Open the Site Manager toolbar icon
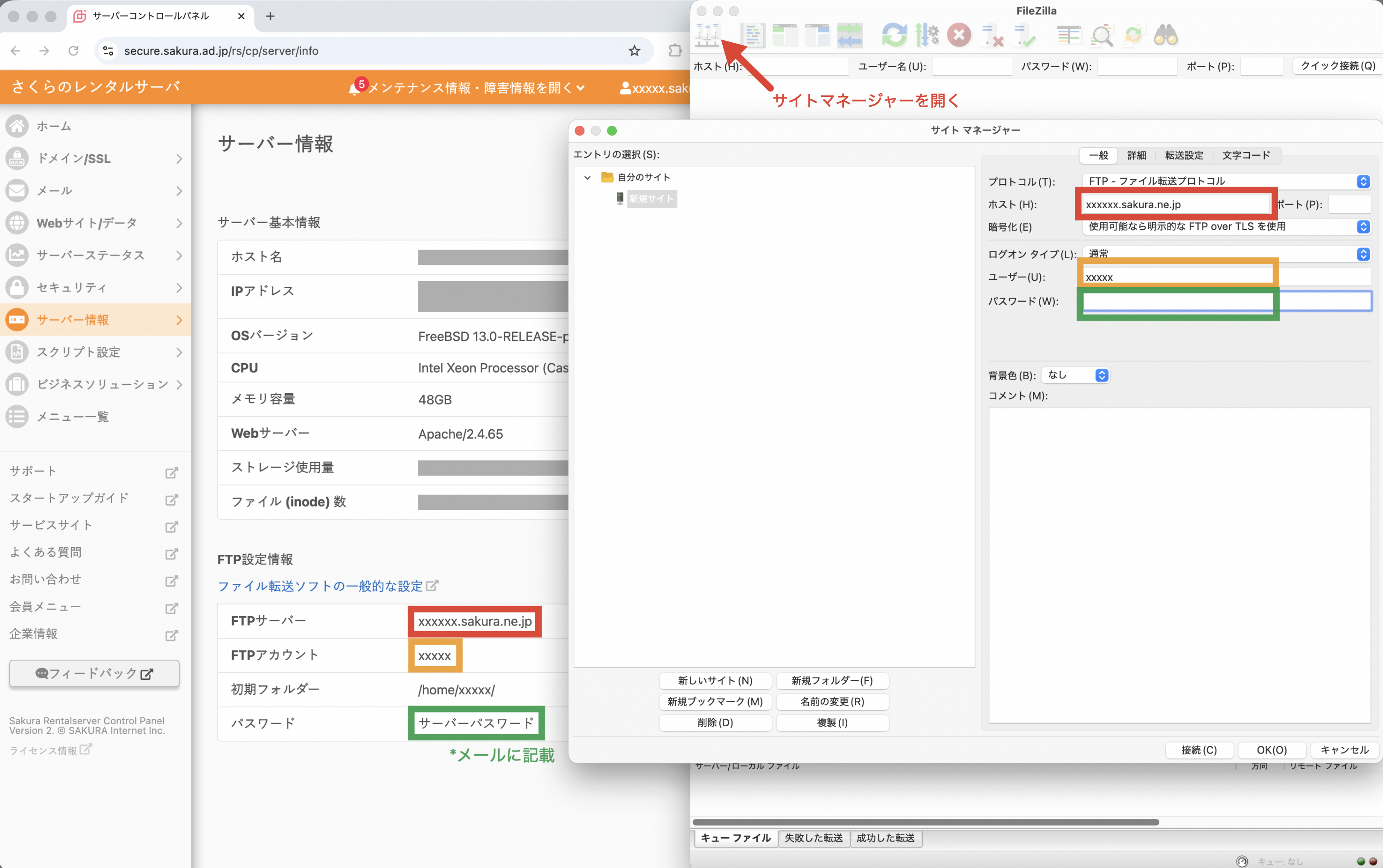This screenshot has width=1383, height=868. [x=707, y=35]
